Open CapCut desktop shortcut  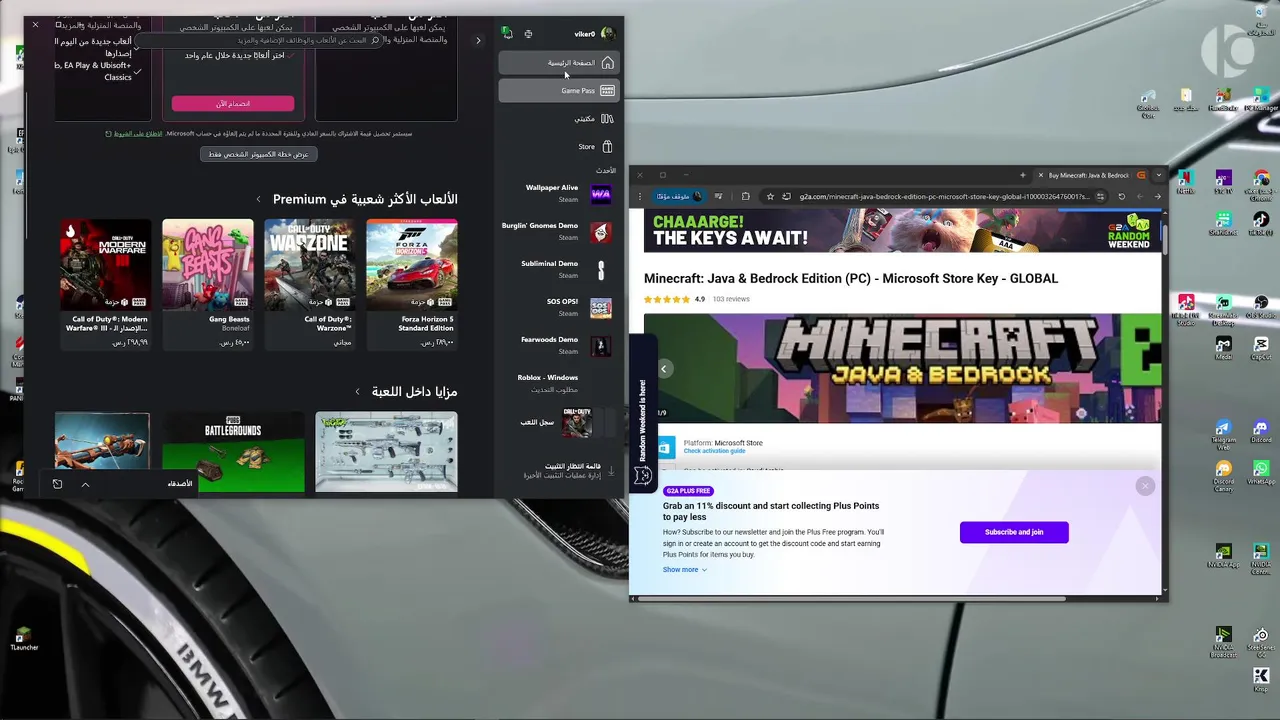coord(1261,348)
